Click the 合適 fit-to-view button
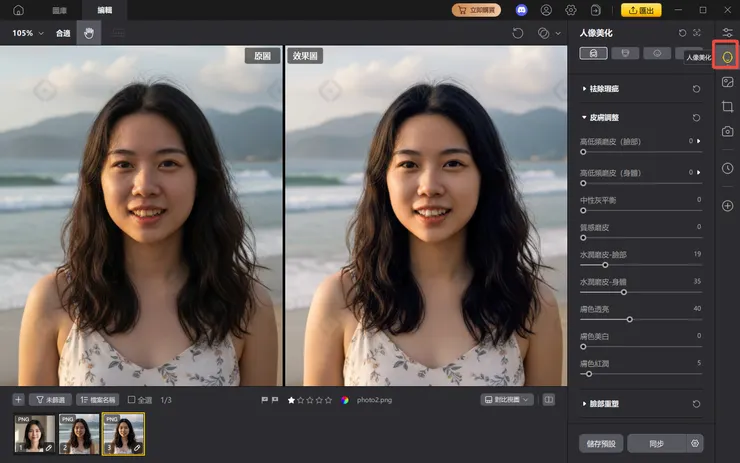 tap(63, 33)
